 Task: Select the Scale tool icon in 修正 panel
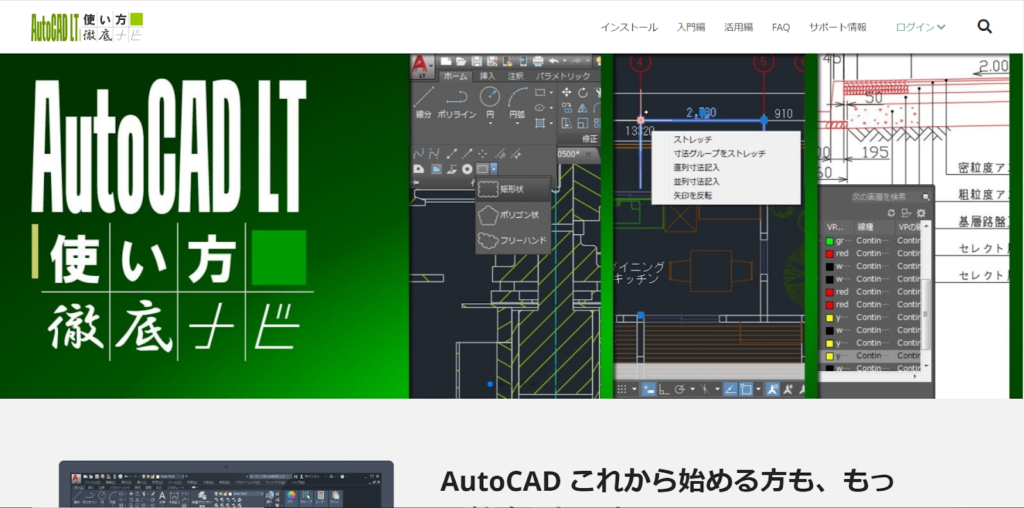click(583, 123)
